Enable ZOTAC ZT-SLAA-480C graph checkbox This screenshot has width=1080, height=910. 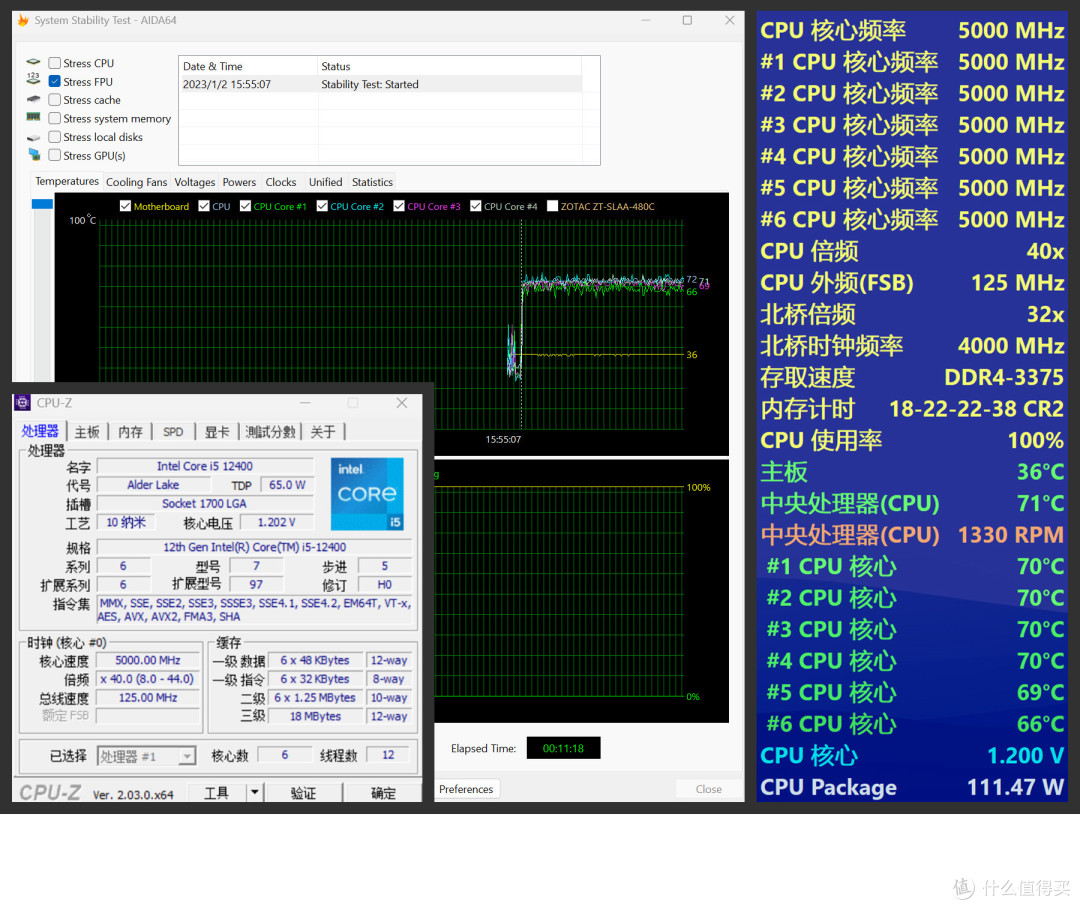pos(552,206)
